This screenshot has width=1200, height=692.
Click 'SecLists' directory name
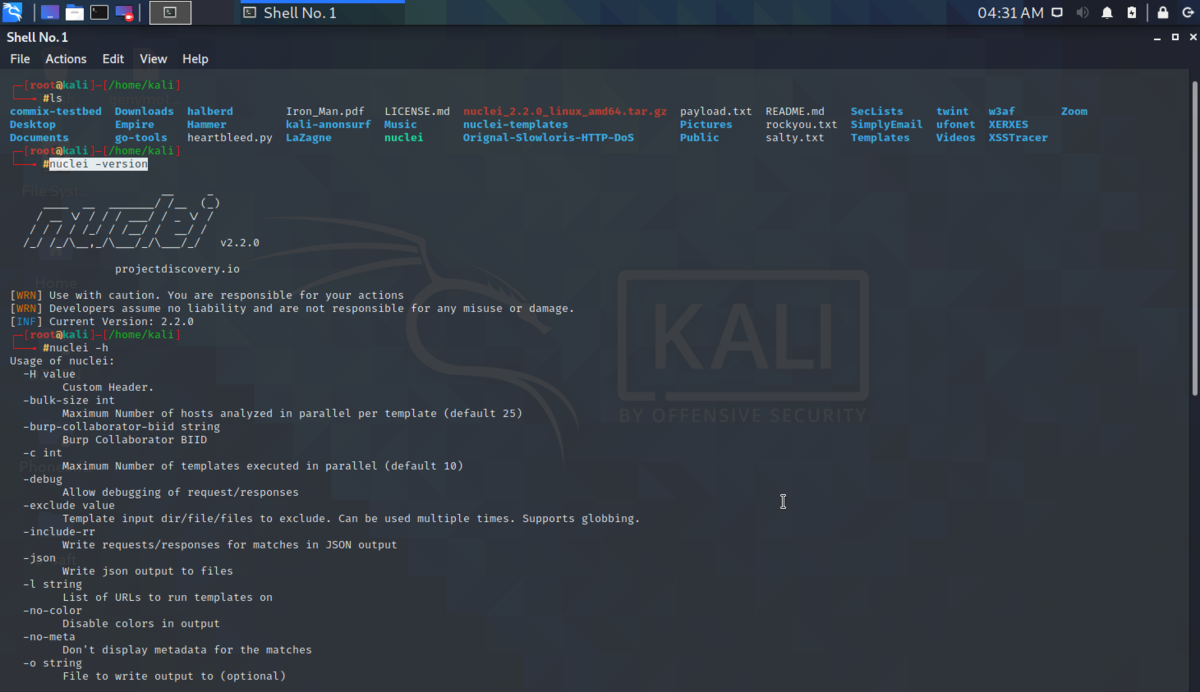tap(877, 111)
